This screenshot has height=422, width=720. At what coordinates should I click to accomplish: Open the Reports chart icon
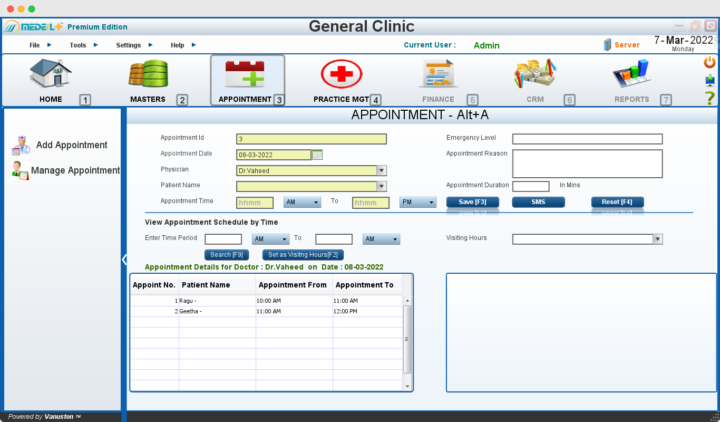click(x=632, y=75)
